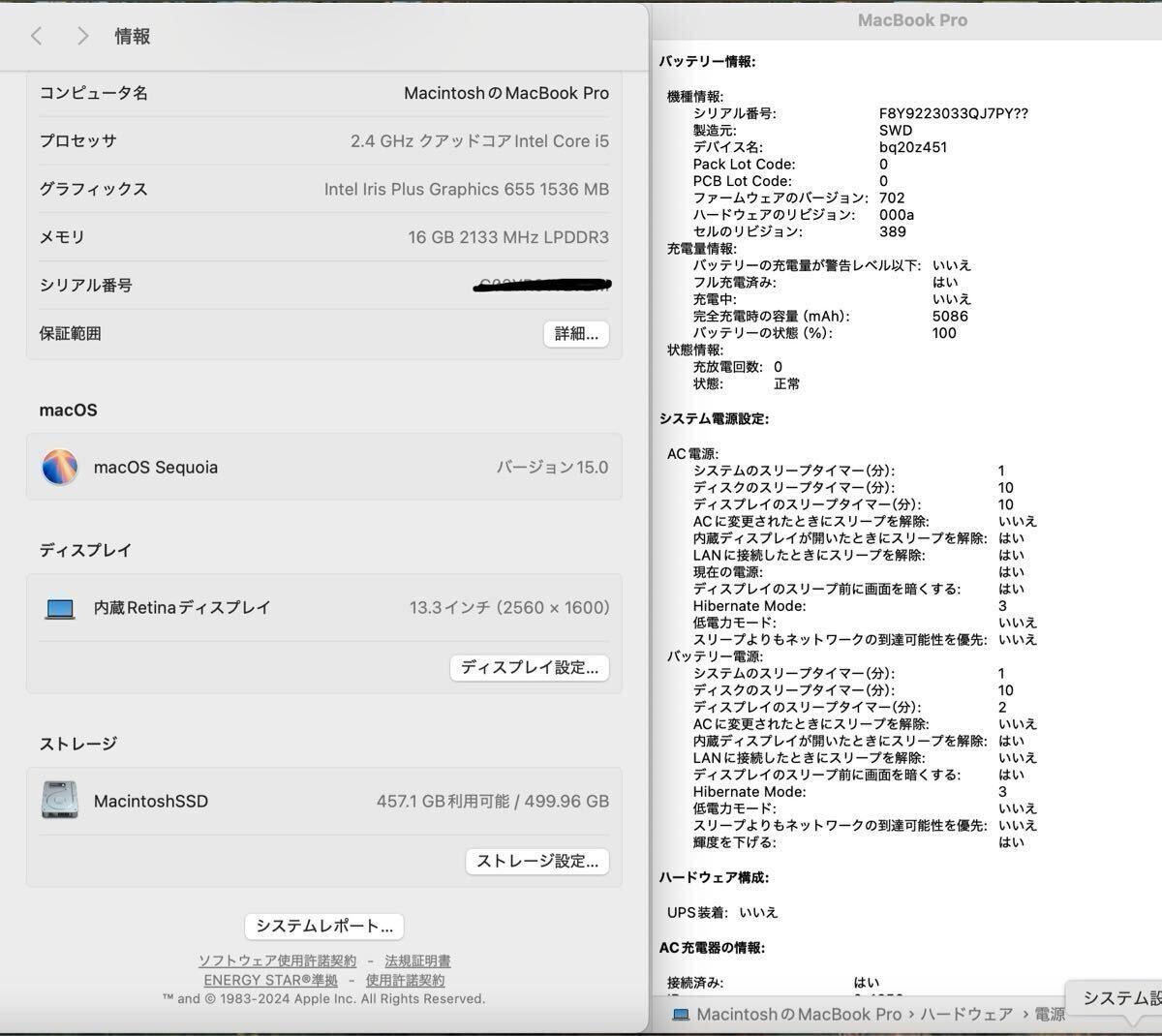Go back with the left chevron arrow

tap(36, 36)
